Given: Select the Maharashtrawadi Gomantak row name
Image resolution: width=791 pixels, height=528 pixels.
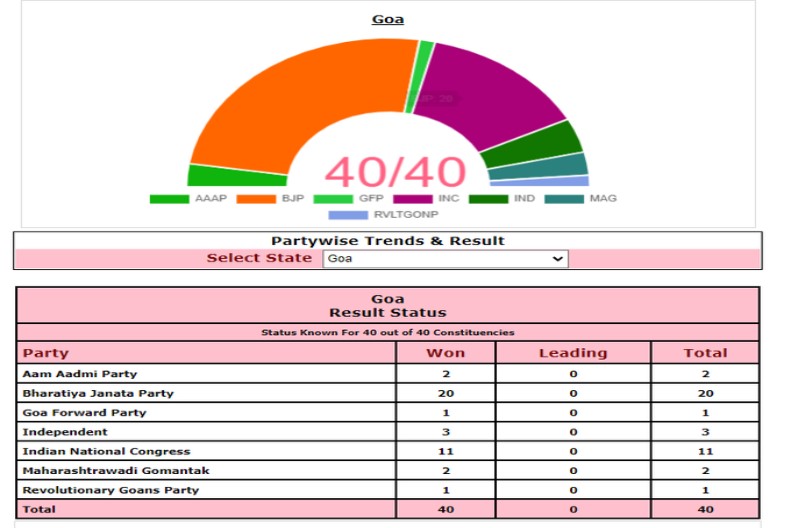Looking at the screenshot, I should click(116, 471).
